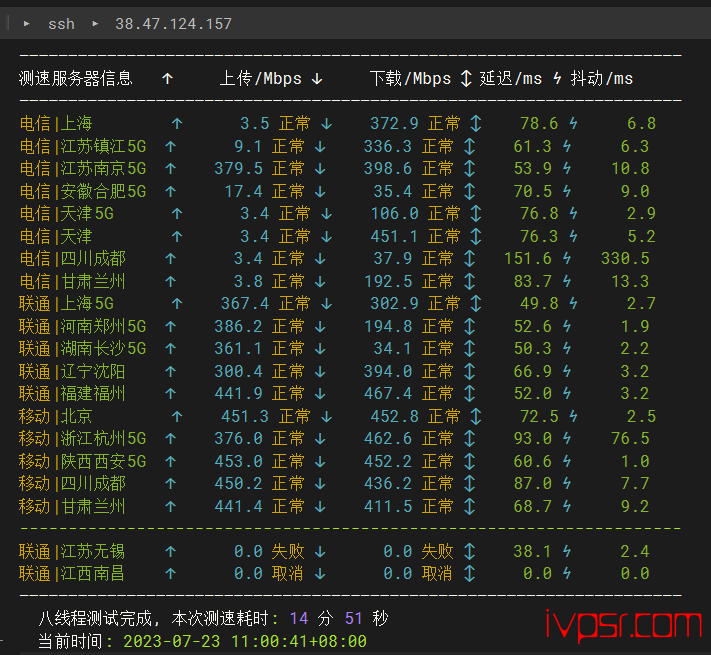The height and width of the screenshot is (655, 711).
Task: Select the 下载/Mbps column header
Action: [x=410, y=78]
